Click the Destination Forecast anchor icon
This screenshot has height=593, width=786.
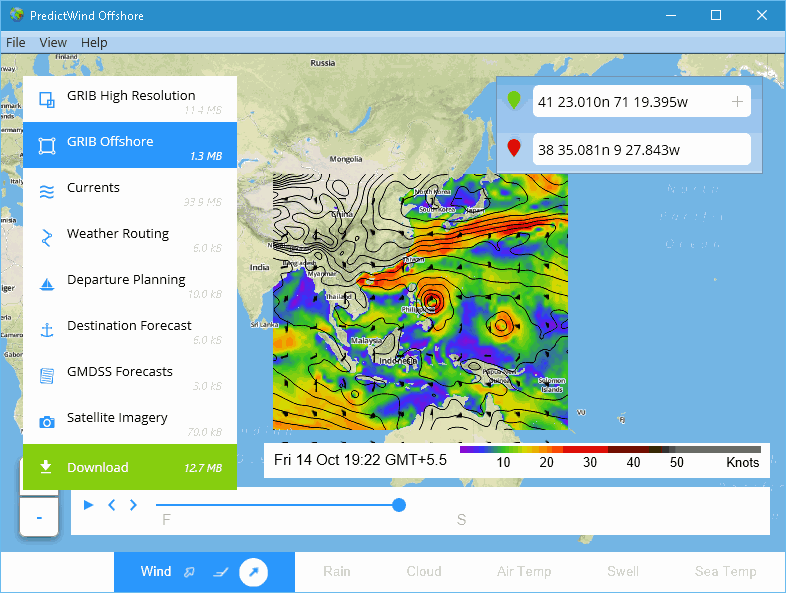click(x=47, y=330)
